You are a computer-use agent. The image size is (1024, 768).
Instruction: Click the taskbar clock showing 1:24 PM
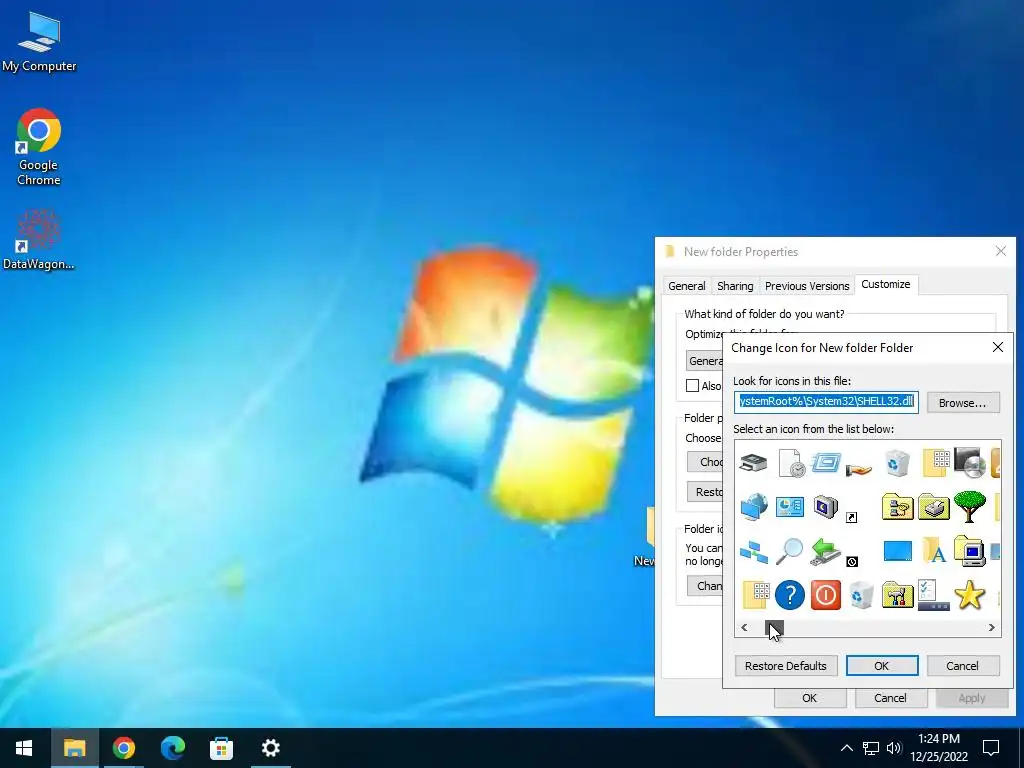click(939, 748)
